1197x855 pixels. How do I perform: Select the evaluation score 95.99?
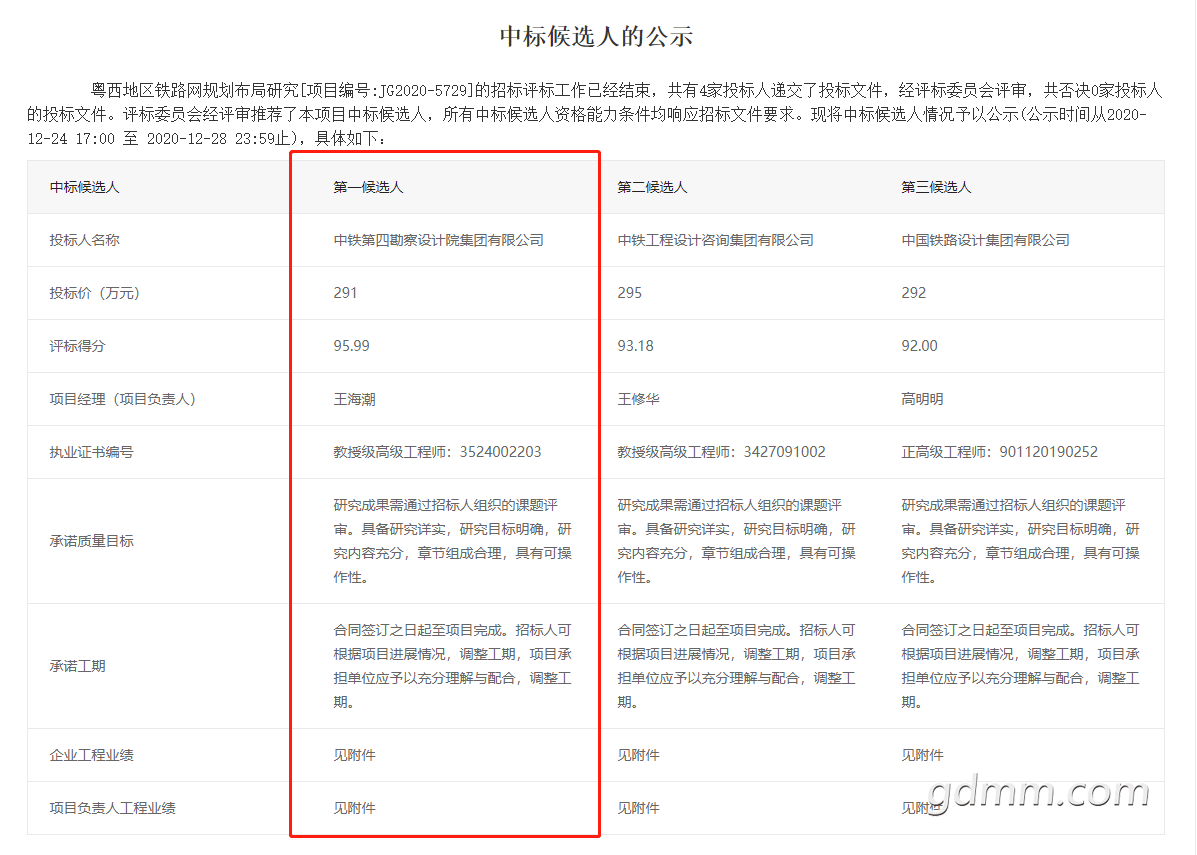[x=352, y=346]
